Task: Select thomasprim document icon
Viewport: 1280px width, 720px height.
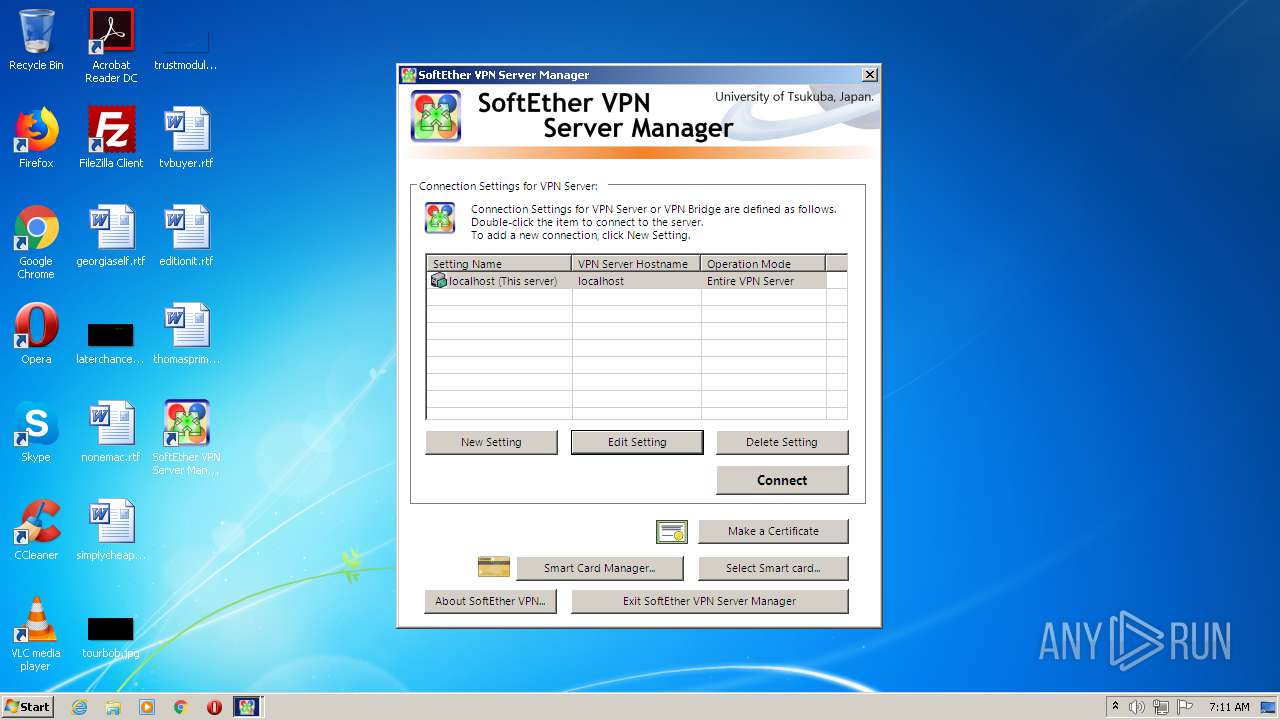Action: (x=186, y=334)
